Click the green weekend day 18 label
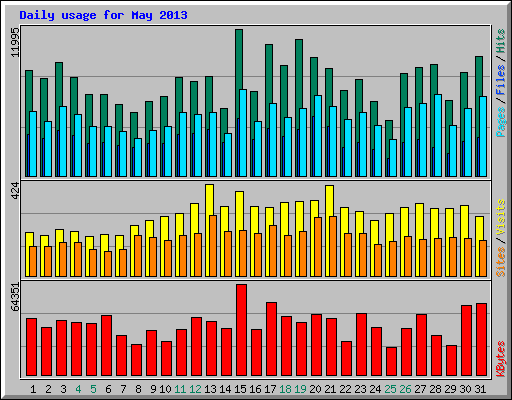This screenshot has width=512, height=400. click(285, 389)
